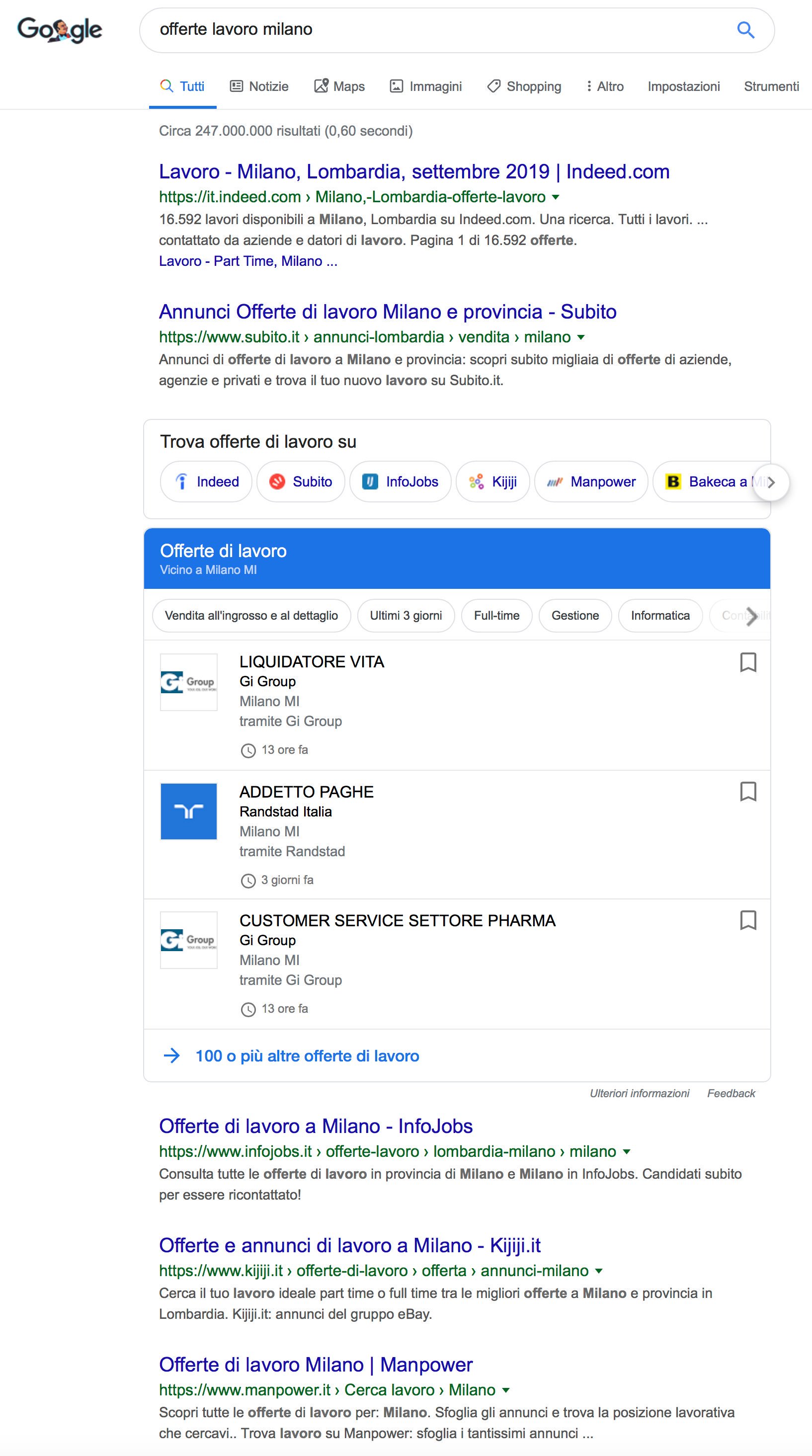This screenshot has width=812, height=1456.
Task: Open dropdown arrow beside Indeed URL
Action: (x=556, y=197)
